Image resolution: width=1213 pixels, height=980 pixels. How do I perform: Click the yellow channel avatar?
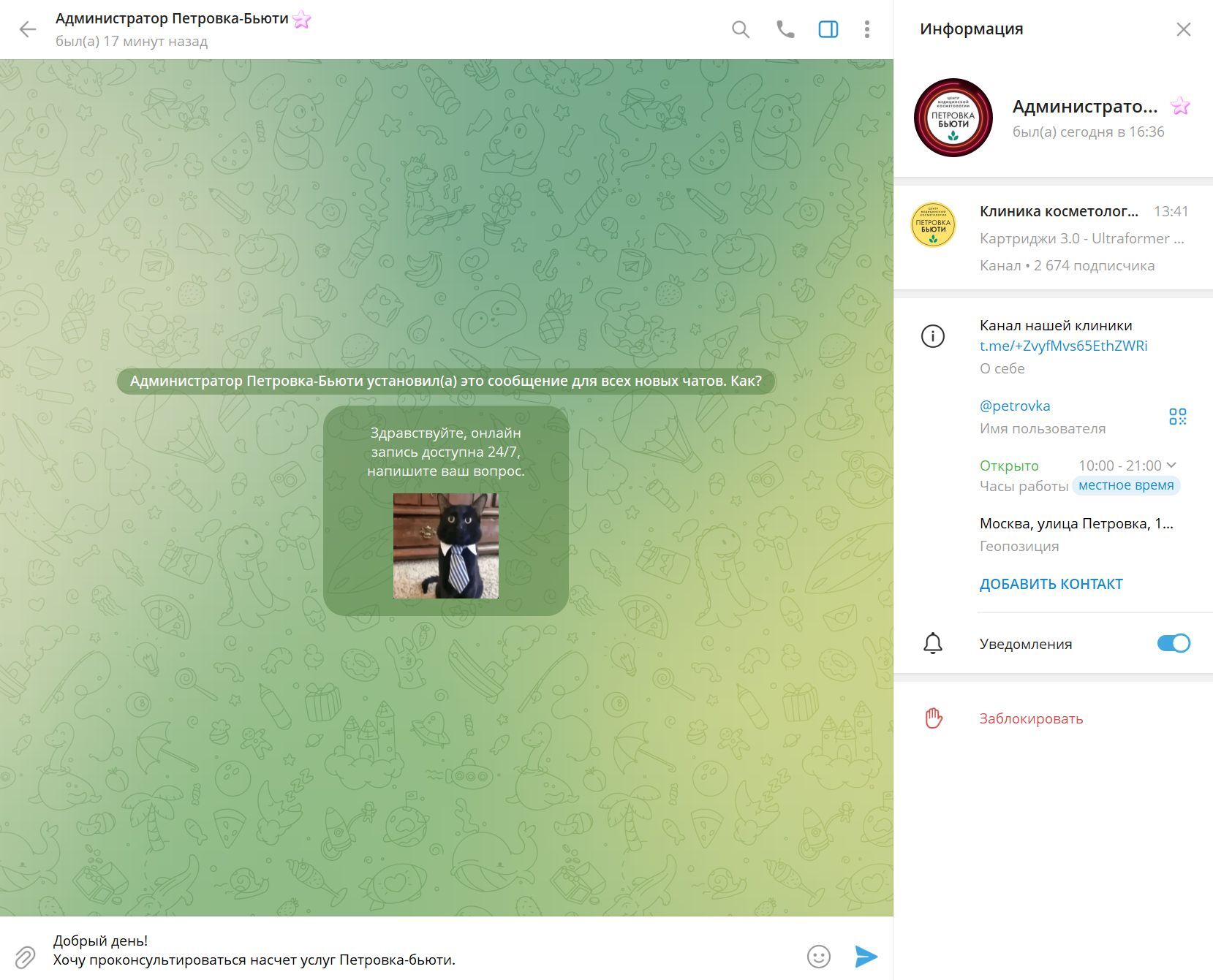(933, 225)
